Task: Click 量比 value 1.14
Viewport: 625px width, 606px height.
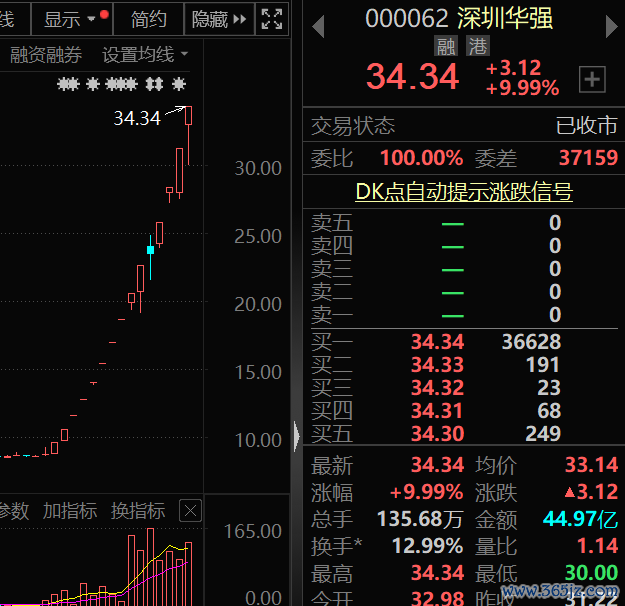Action: tap(597, 546)
